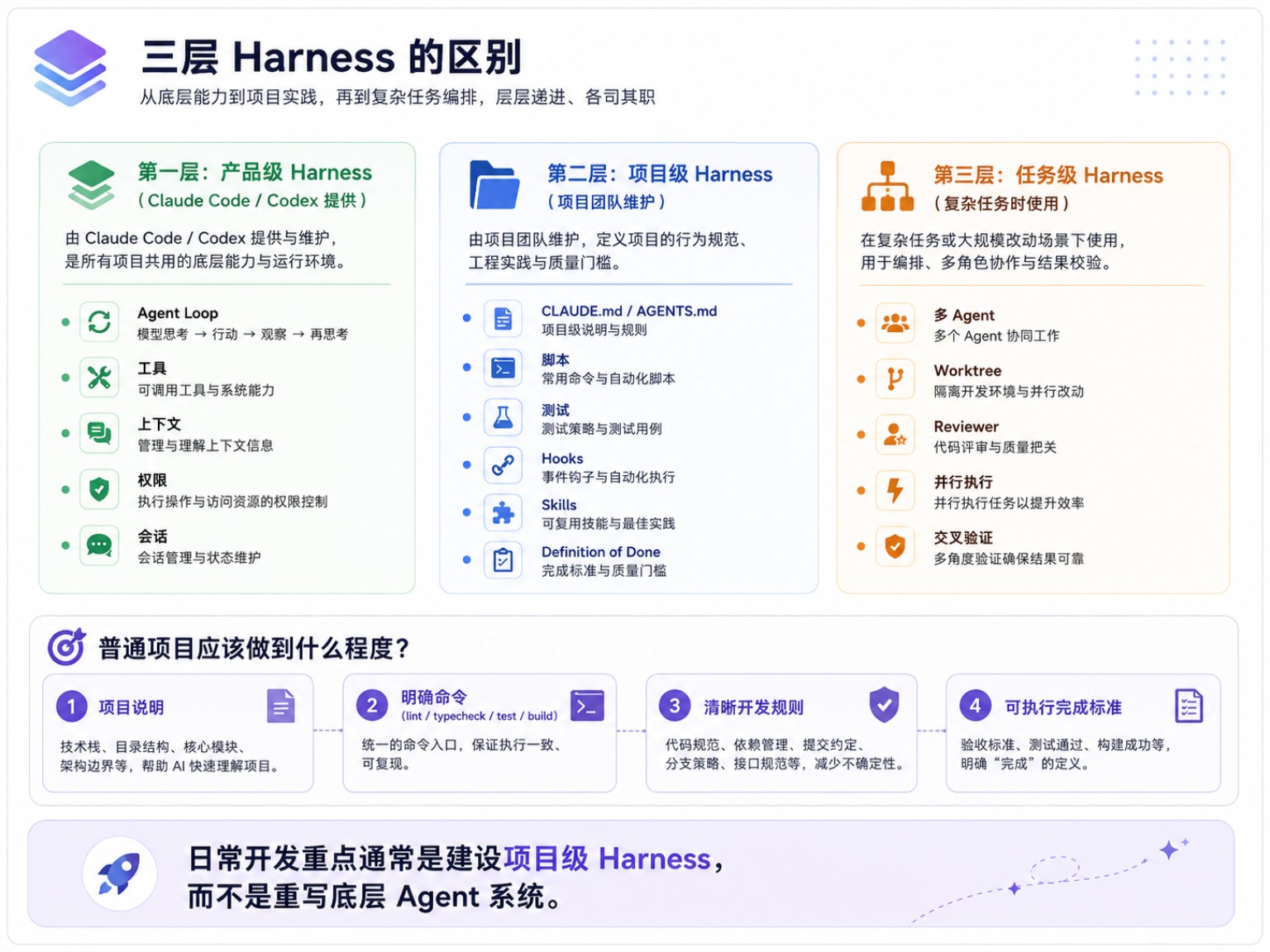
Task: Click the Agent Loop label
Action: point(178,313)
